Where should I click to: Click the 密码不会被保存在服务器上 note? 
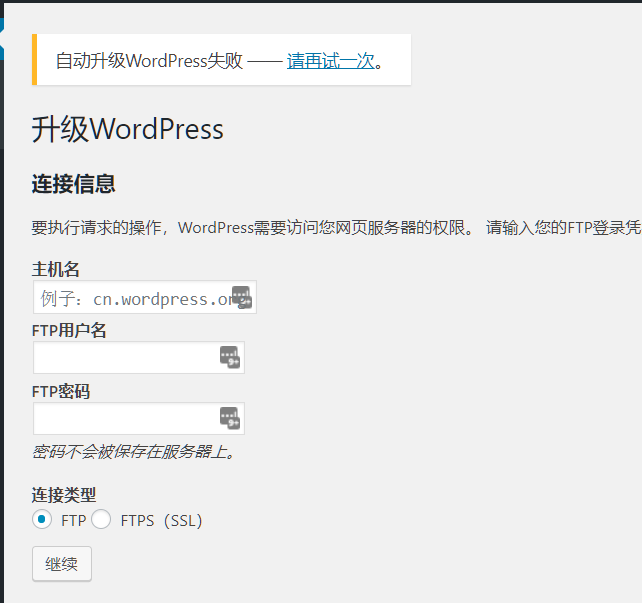[x=133, y=452]
